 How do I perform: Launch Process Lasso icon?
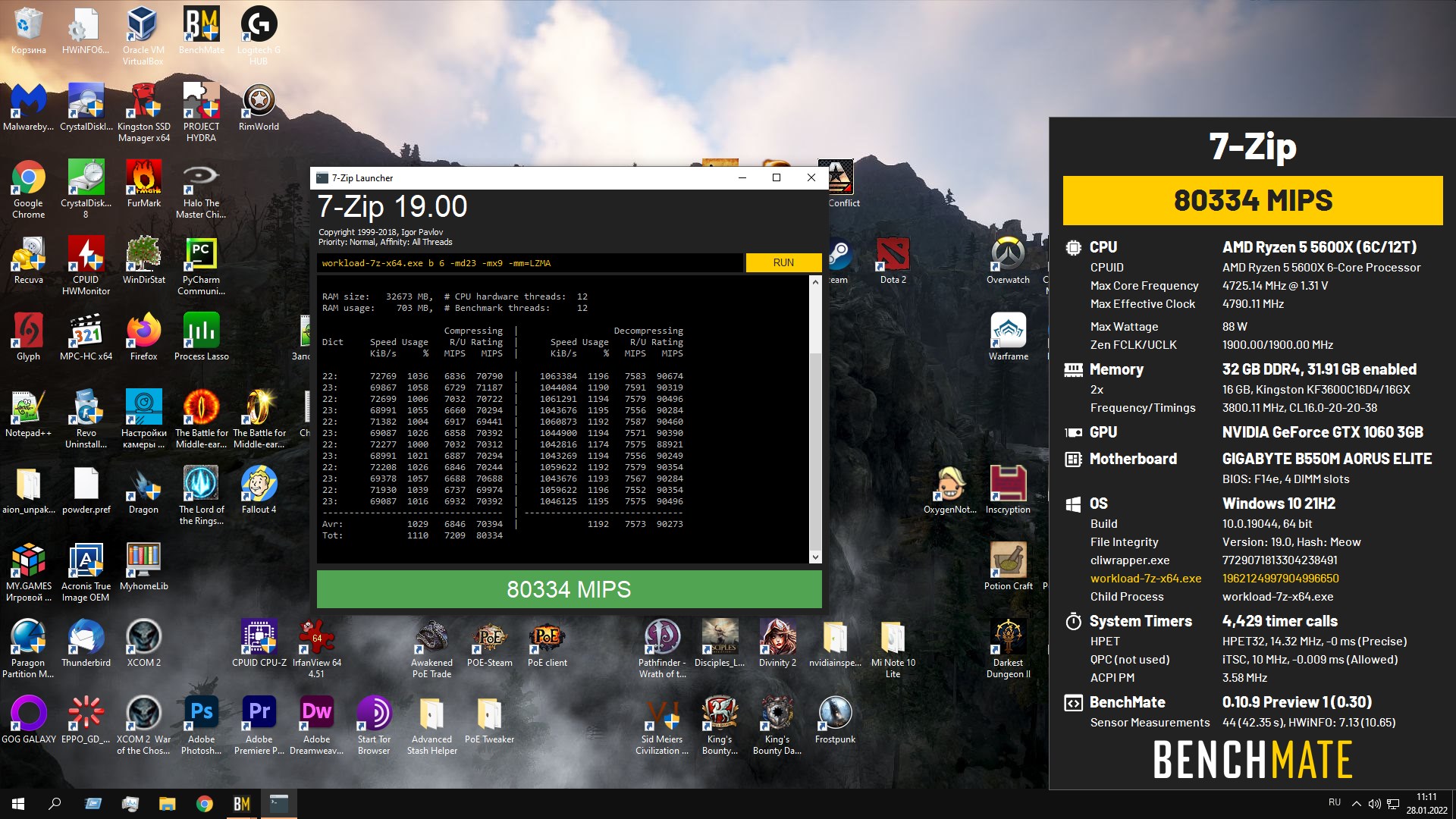coord(201,337)
